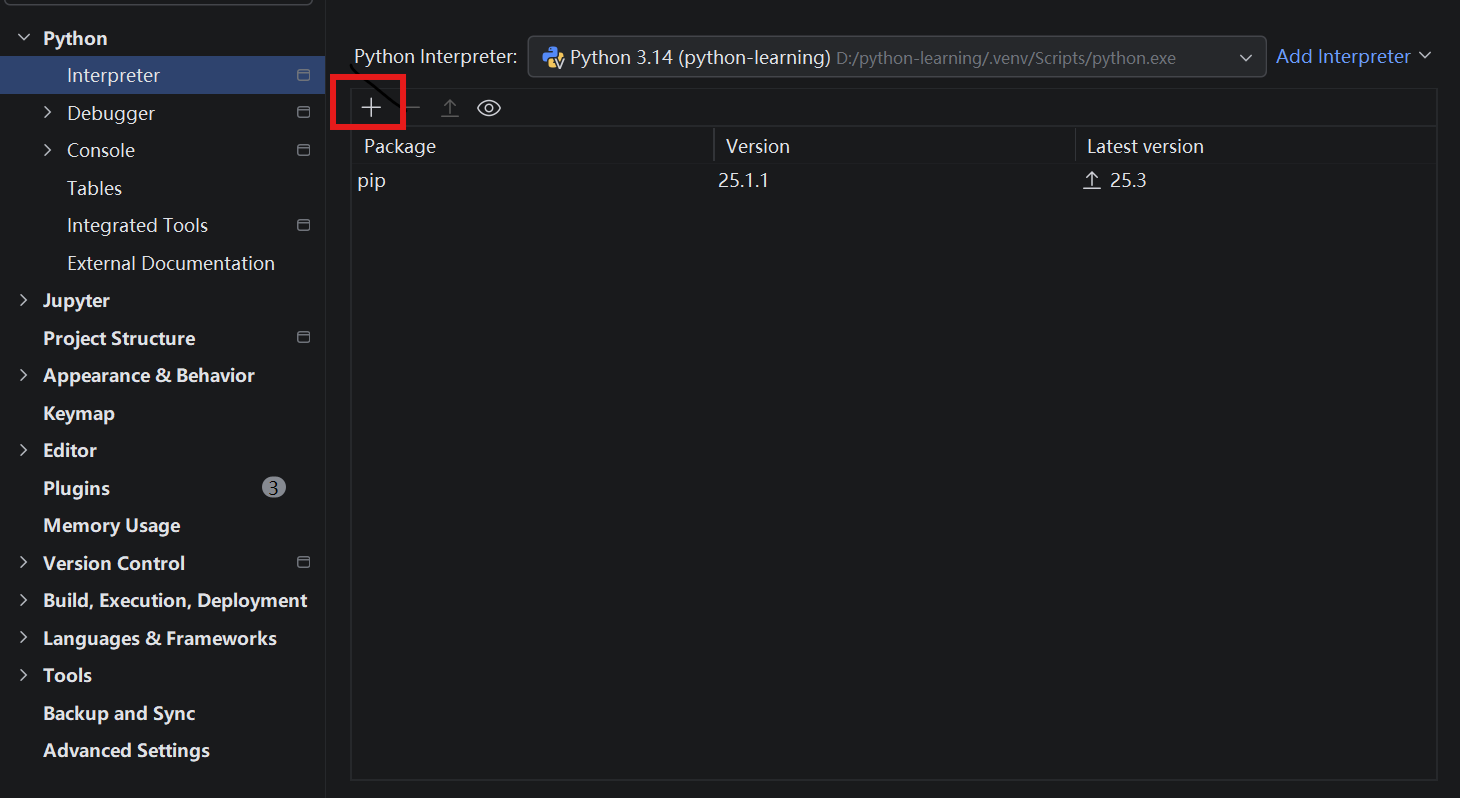Click the project-level icon beside Project Structure
The width and height of the screenshot is (1460, 798).
pyautogui.click(x=303, y=338)
